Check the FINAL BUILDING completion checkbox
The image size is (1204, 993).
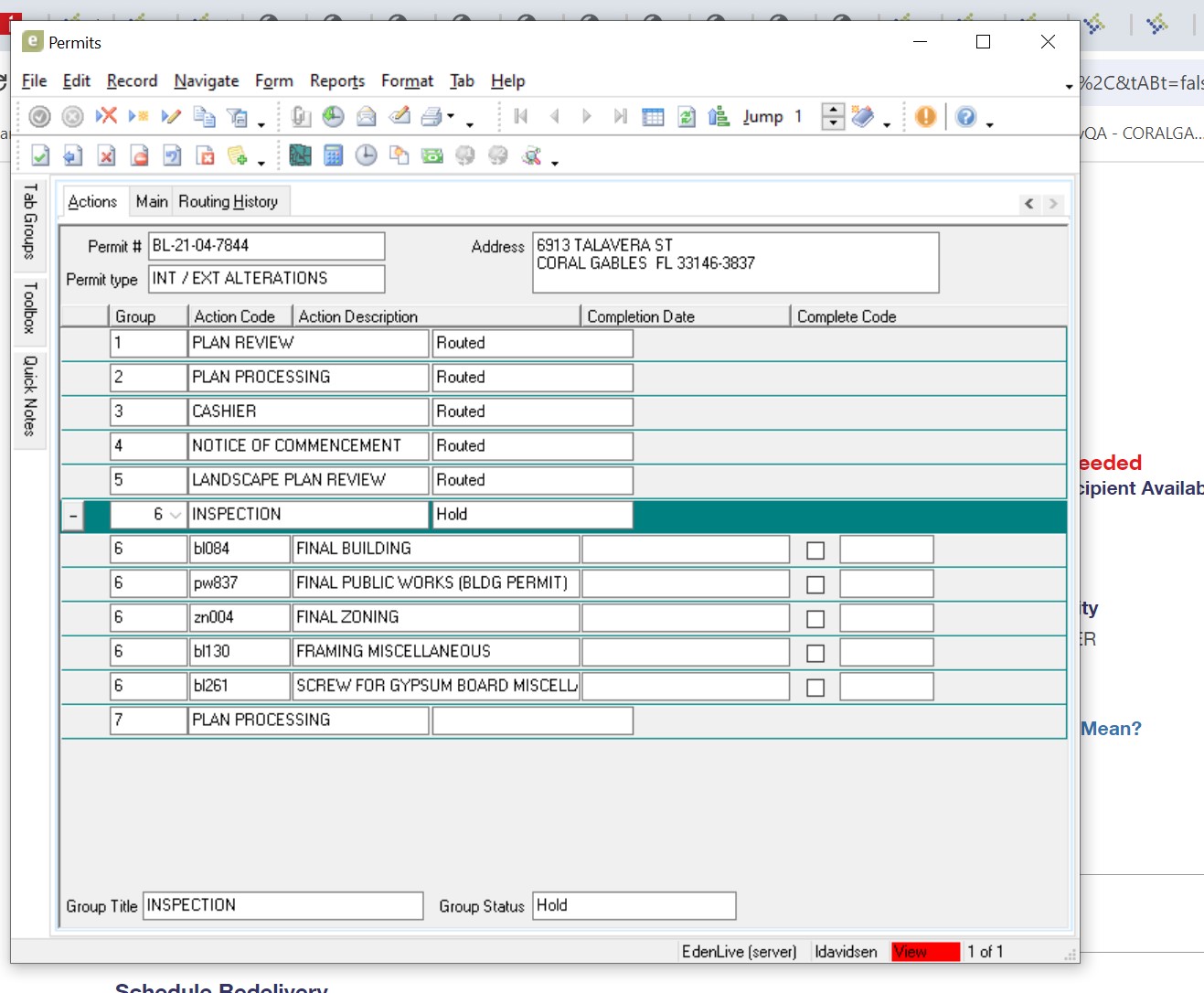815,550
